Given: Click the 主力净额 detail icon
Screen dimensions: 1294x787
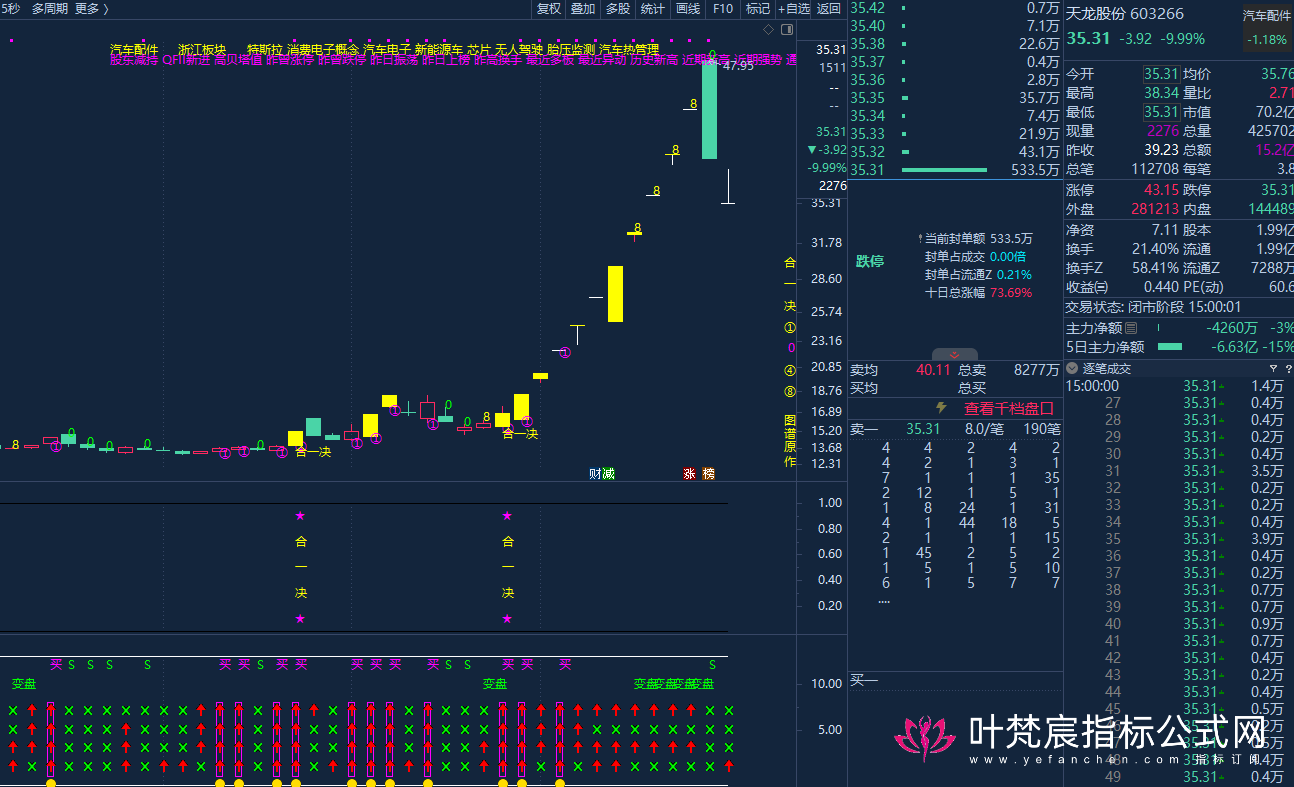Looking at the screenshot, I should [1131, 328].
